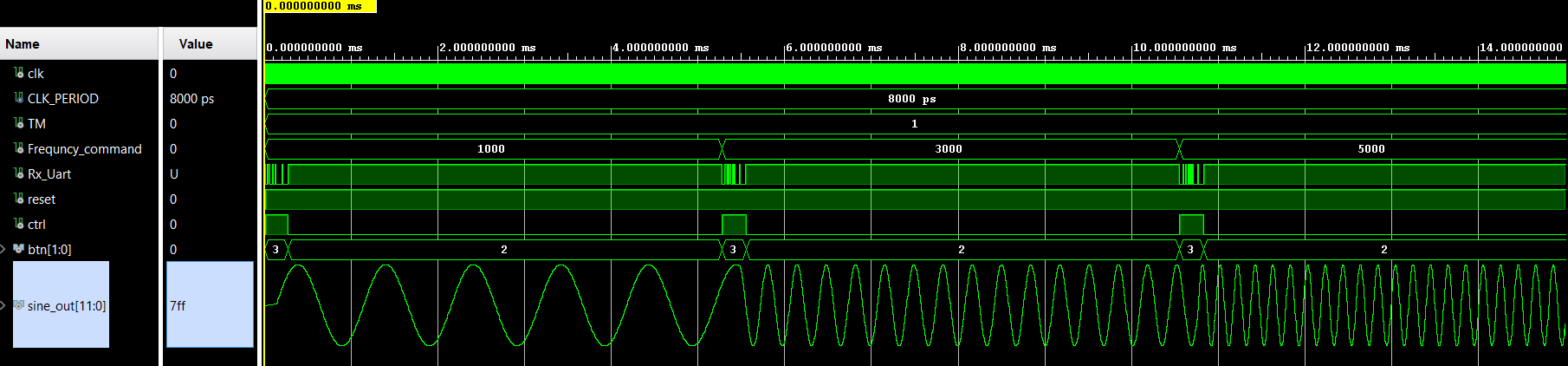Click the TM signal icon
The image size is (1568, 366).
pos(19,123)
